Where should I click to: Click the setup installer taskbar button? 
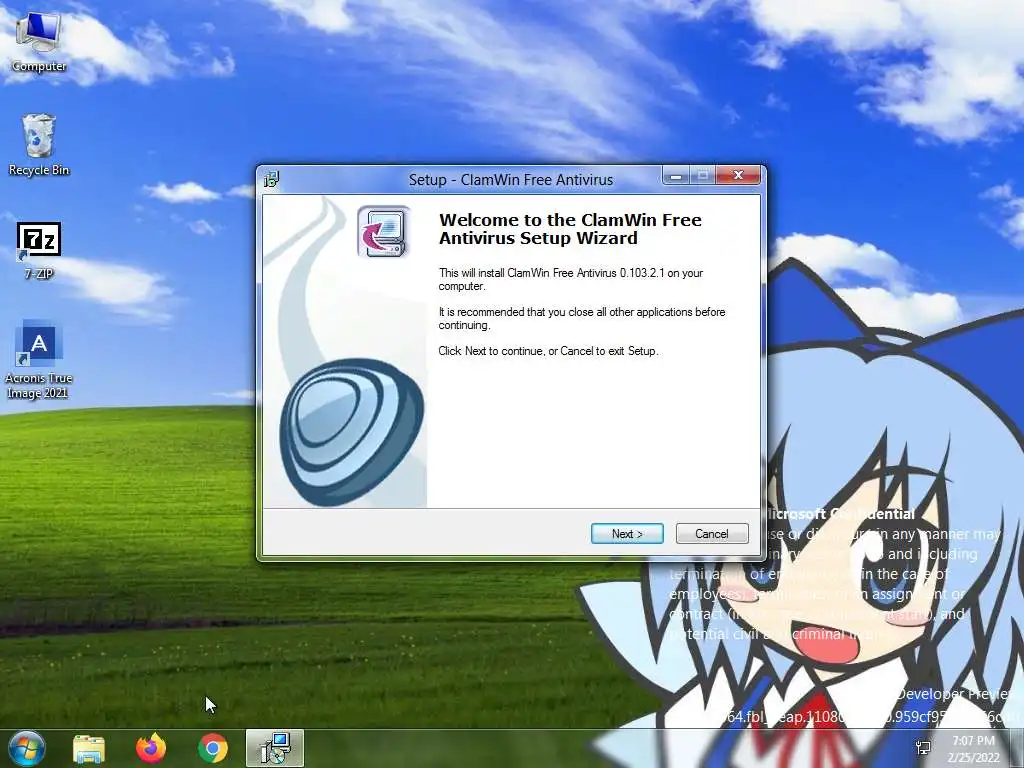click(x=275, y=748)
